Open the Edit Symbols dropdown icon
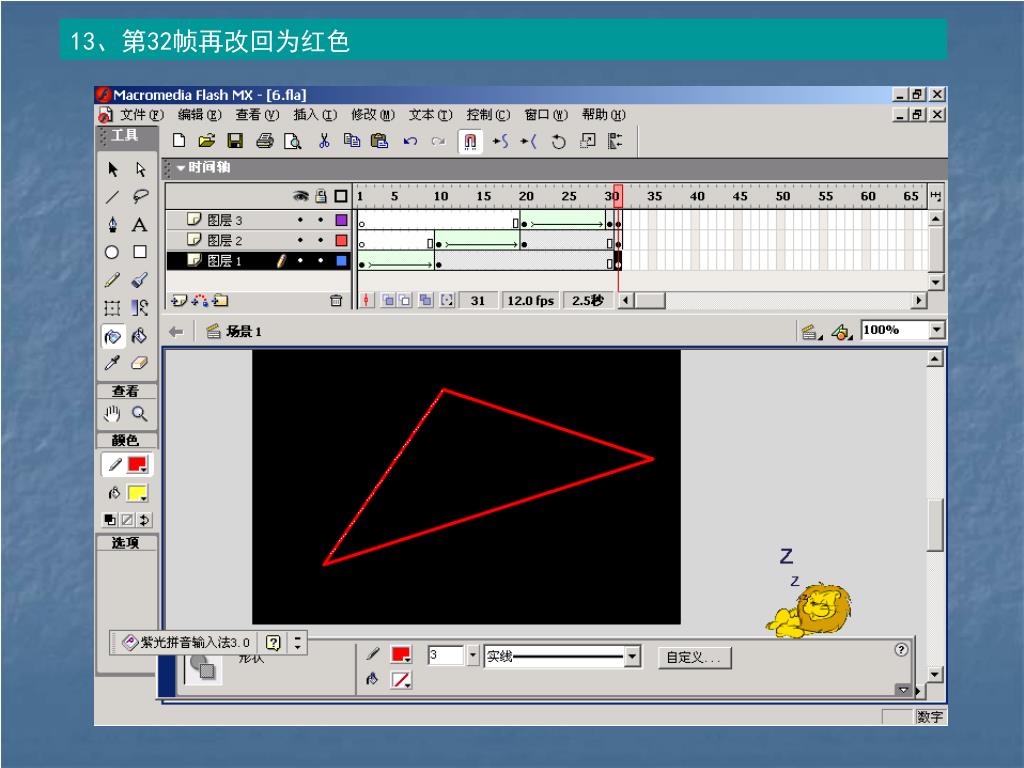 [x=841, y=332]
